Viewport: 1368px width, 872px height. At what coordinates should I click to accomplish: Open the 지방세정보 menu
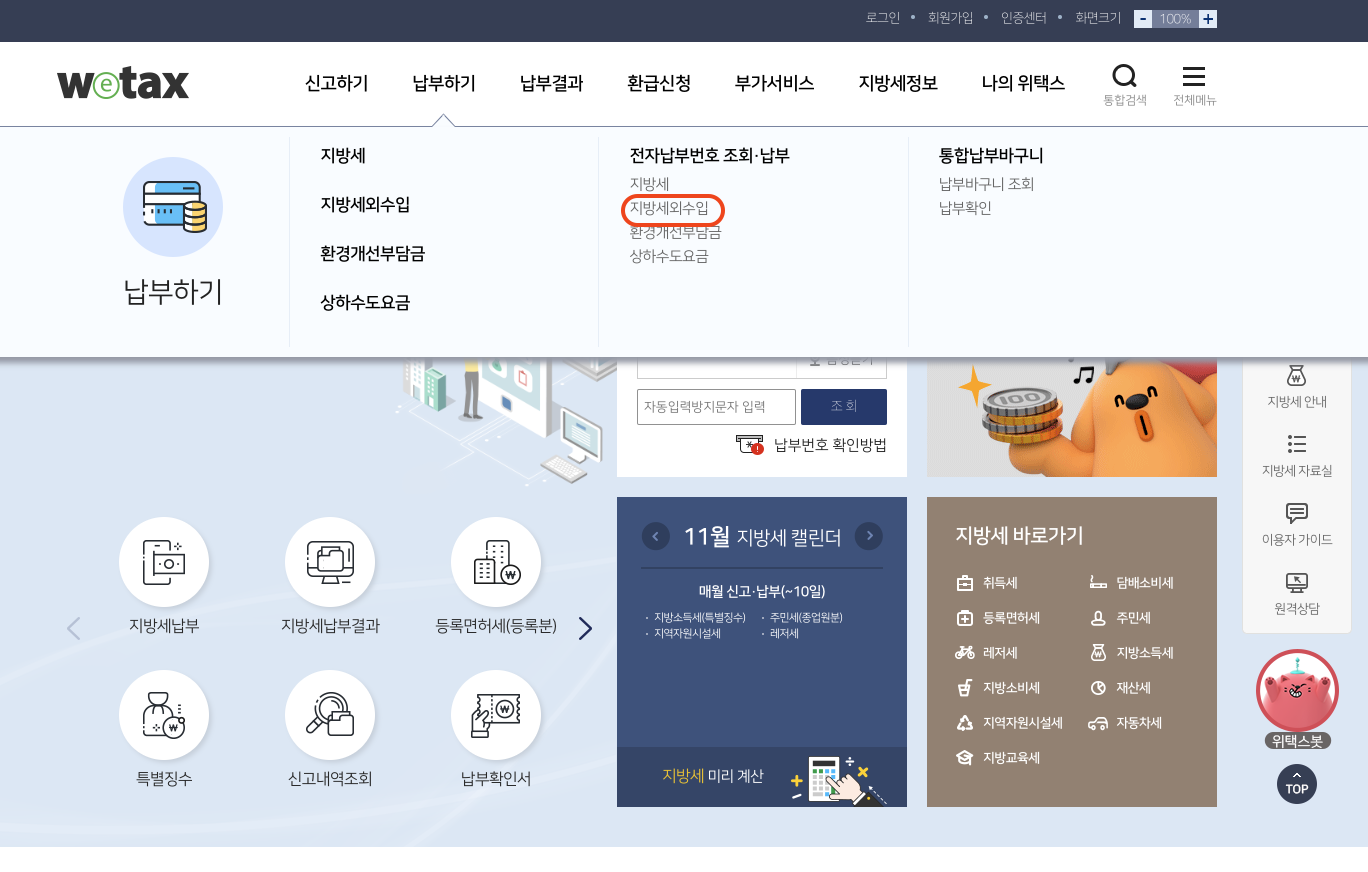click(x=897, y=84)
